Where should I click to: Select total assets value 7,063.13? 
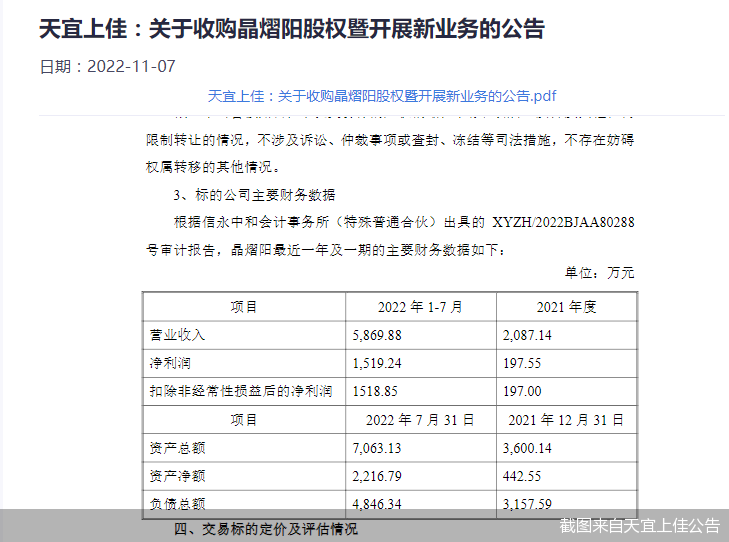(x=377, y=448)
